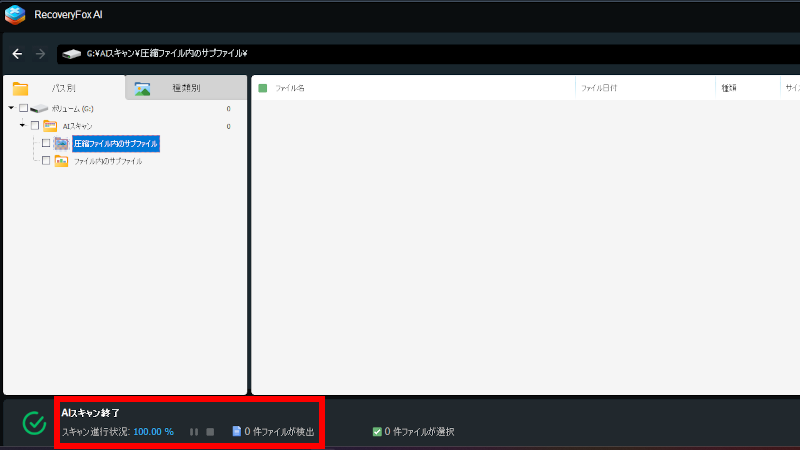Click the AIスキャン終了 status text
800x450 pixels.
(90, 413)
